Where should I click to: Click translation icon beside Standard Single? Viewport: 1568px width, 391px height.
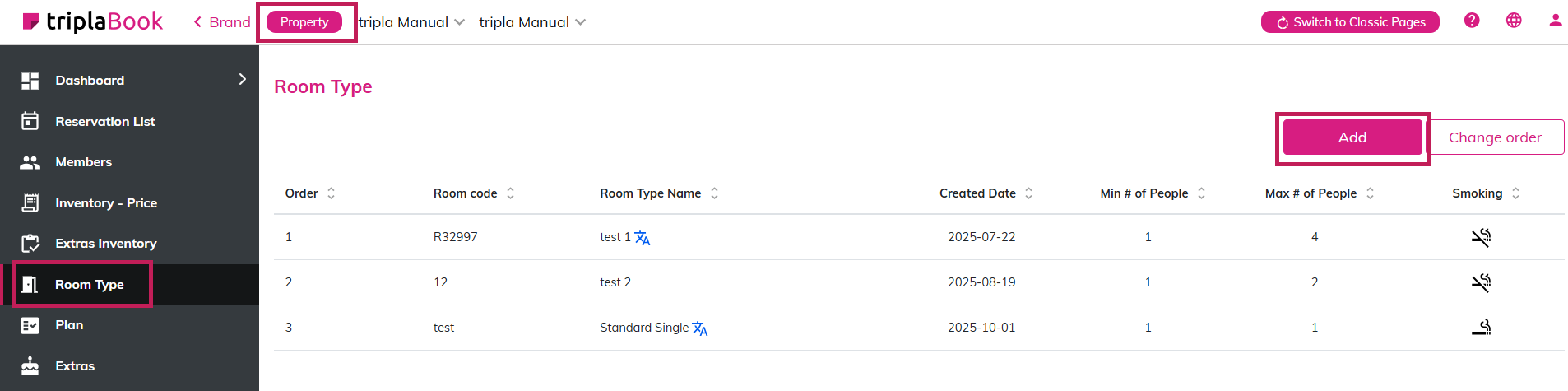pos(700,328)
